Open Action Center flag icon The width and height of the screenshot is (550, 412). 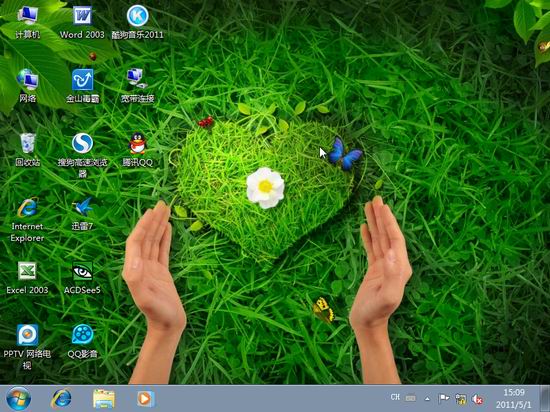[x=443, y=398]
